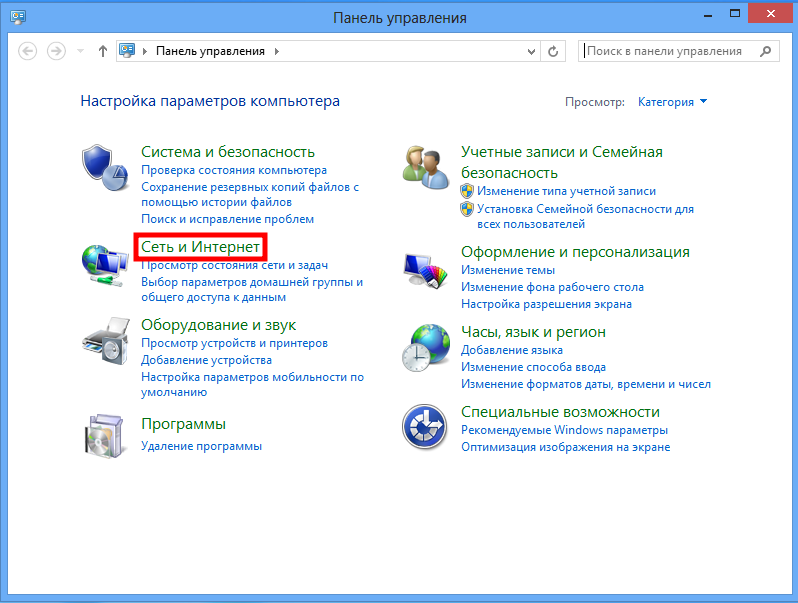The width and height of the screenshot is (798, 603).
Task: Click the Hardware and Sound printer icon
Action: click(105, 341)
